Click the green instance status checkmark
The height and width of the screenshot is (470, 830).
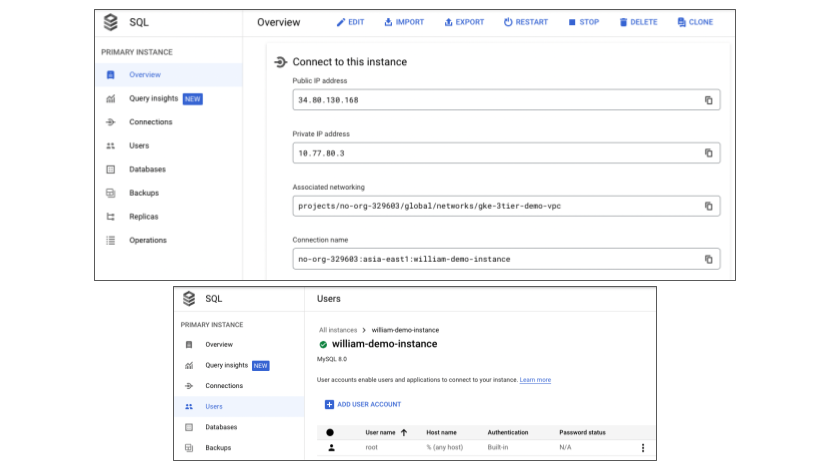tap(323, 345)
